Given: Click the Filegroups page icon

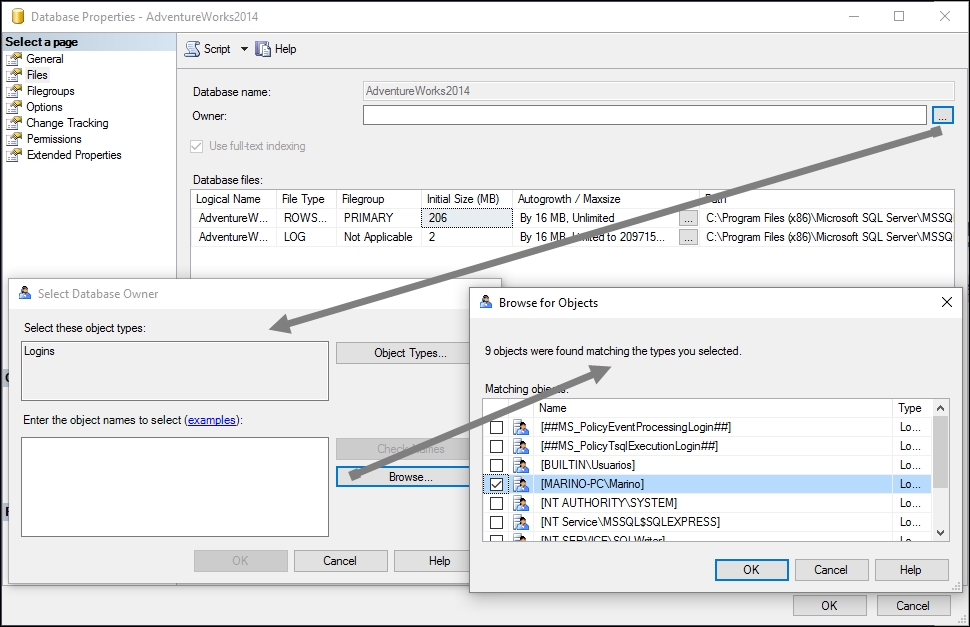Looking at the screenshot, I should (x=14, y=91).
